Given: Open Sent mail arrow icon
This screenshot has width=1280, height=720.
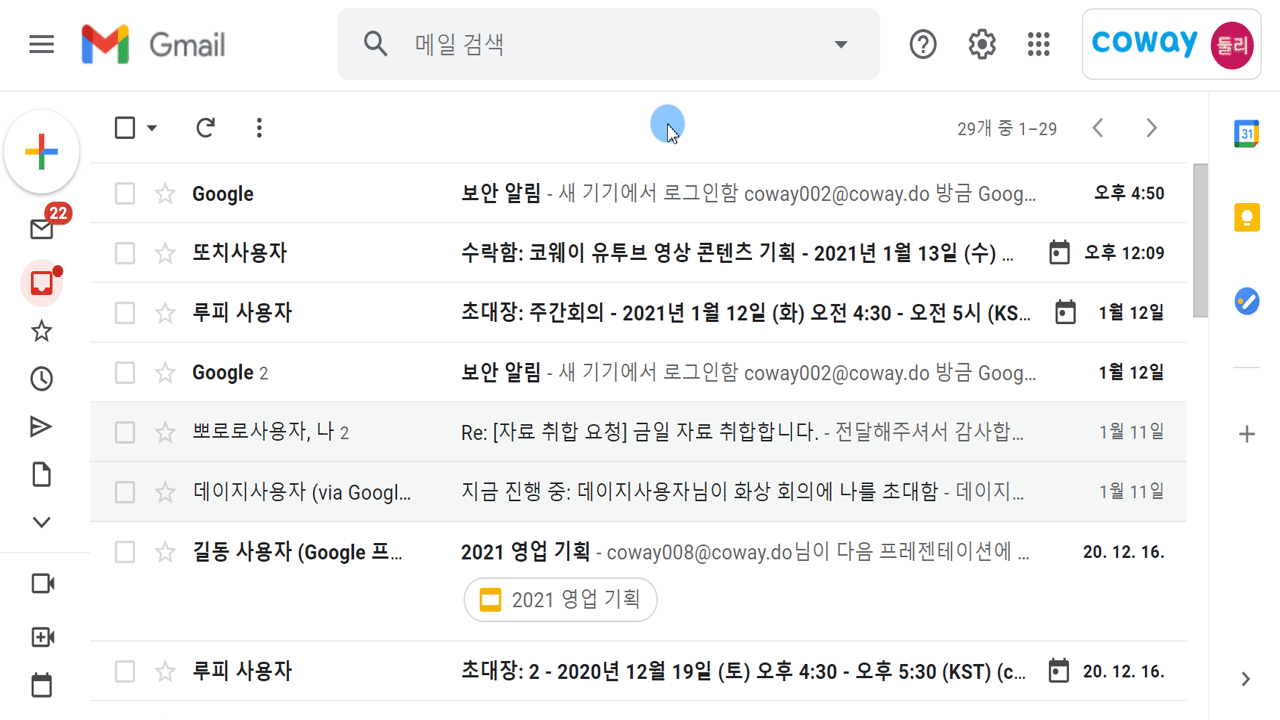Looking at the screenshot, I should 42,427.
